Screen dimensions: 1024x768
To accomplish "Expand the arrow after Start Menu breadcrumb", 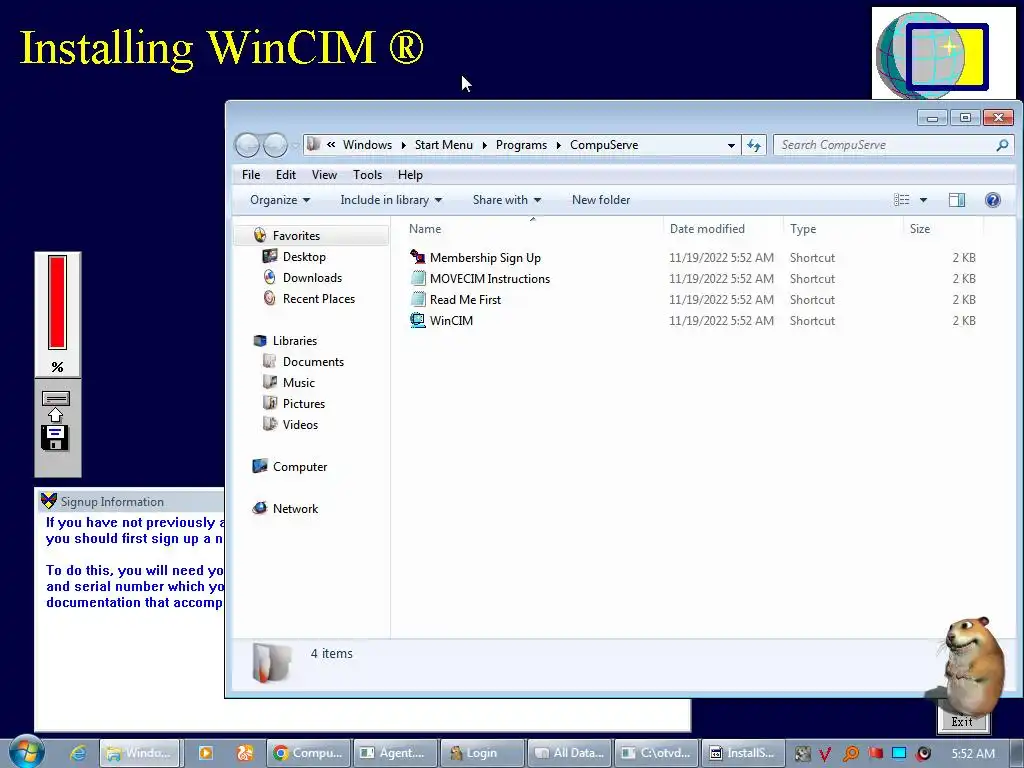I will click(x=485, y=145).
